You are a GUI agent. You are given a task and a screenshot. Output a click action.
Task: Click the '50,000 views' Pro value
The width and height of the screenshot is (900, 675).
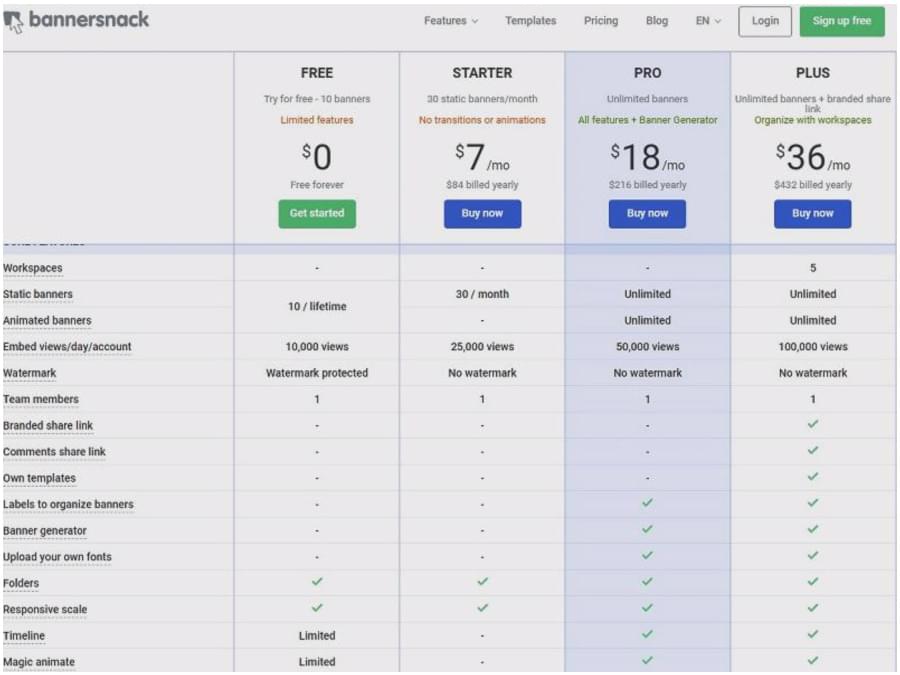647,347
